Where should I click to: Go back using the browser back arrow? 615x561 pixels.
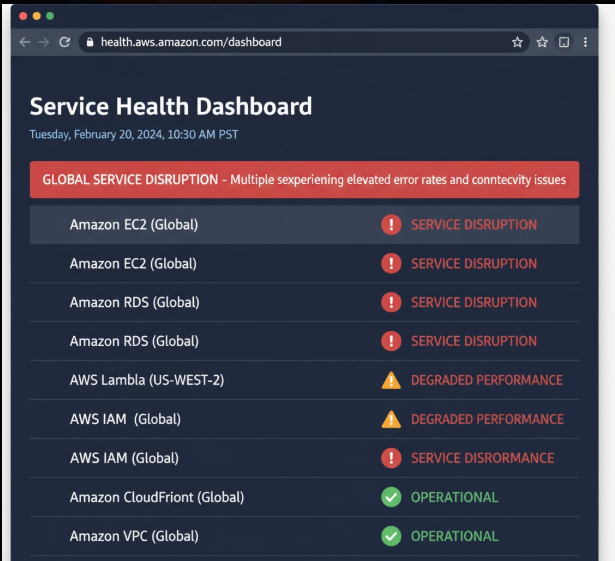25,42
